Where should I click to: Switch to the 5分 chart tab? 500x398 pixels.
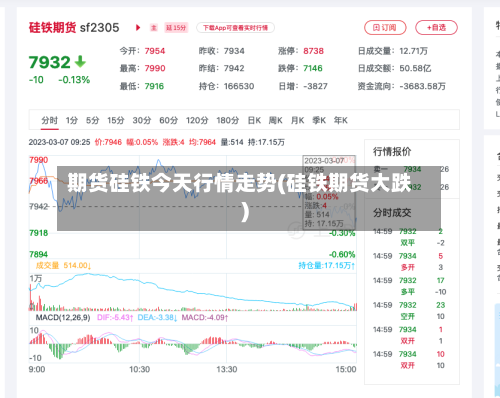(x=92, y=120)
